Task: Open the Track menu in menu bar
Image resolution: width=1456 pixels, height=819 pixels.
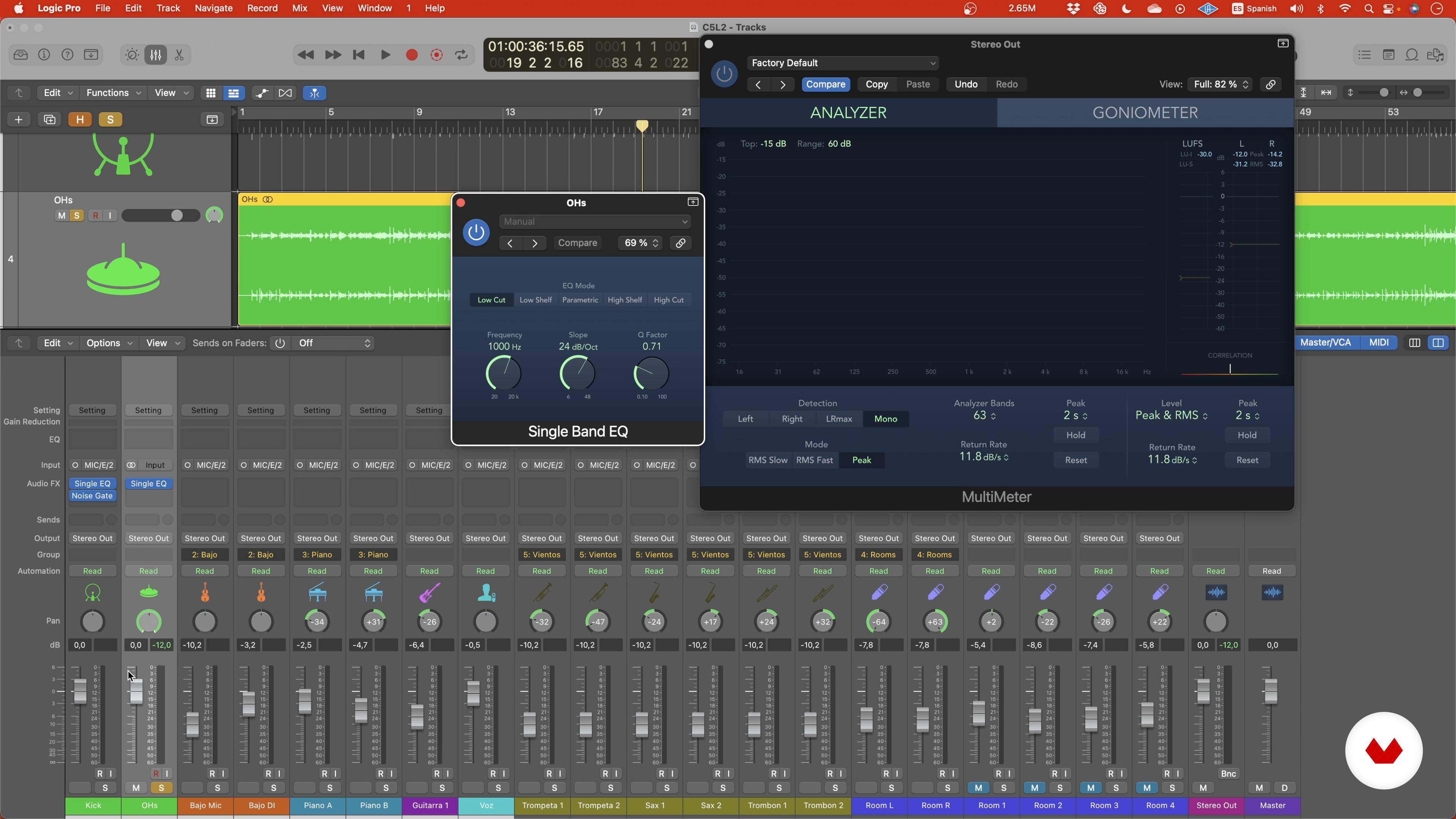Action: click(168, 8)
